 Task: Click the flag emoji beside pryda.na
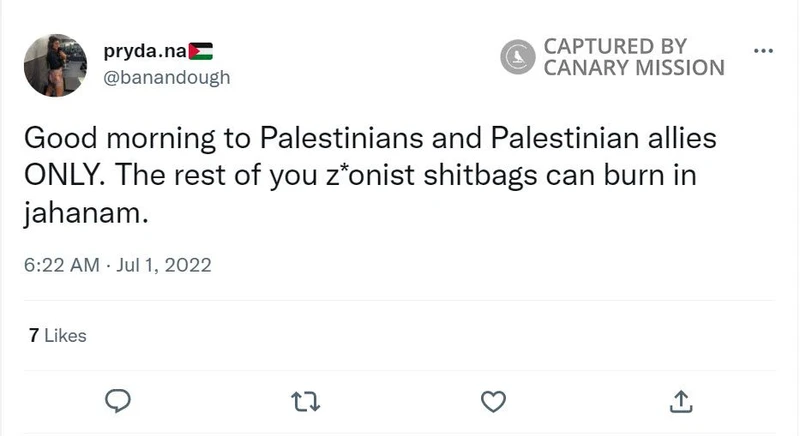coord(200,51)
